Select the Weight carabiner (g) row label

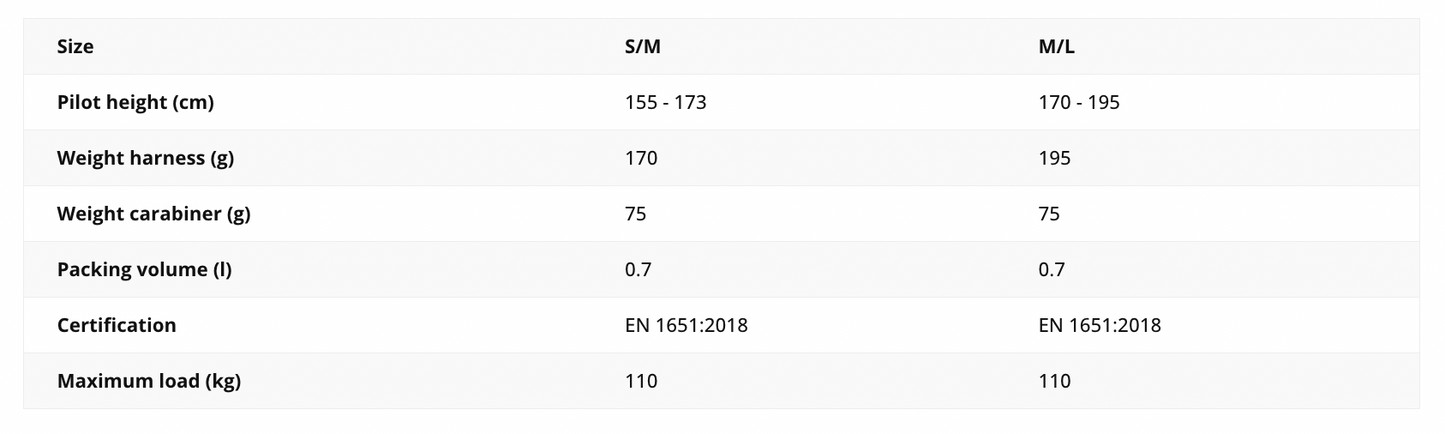153,214
